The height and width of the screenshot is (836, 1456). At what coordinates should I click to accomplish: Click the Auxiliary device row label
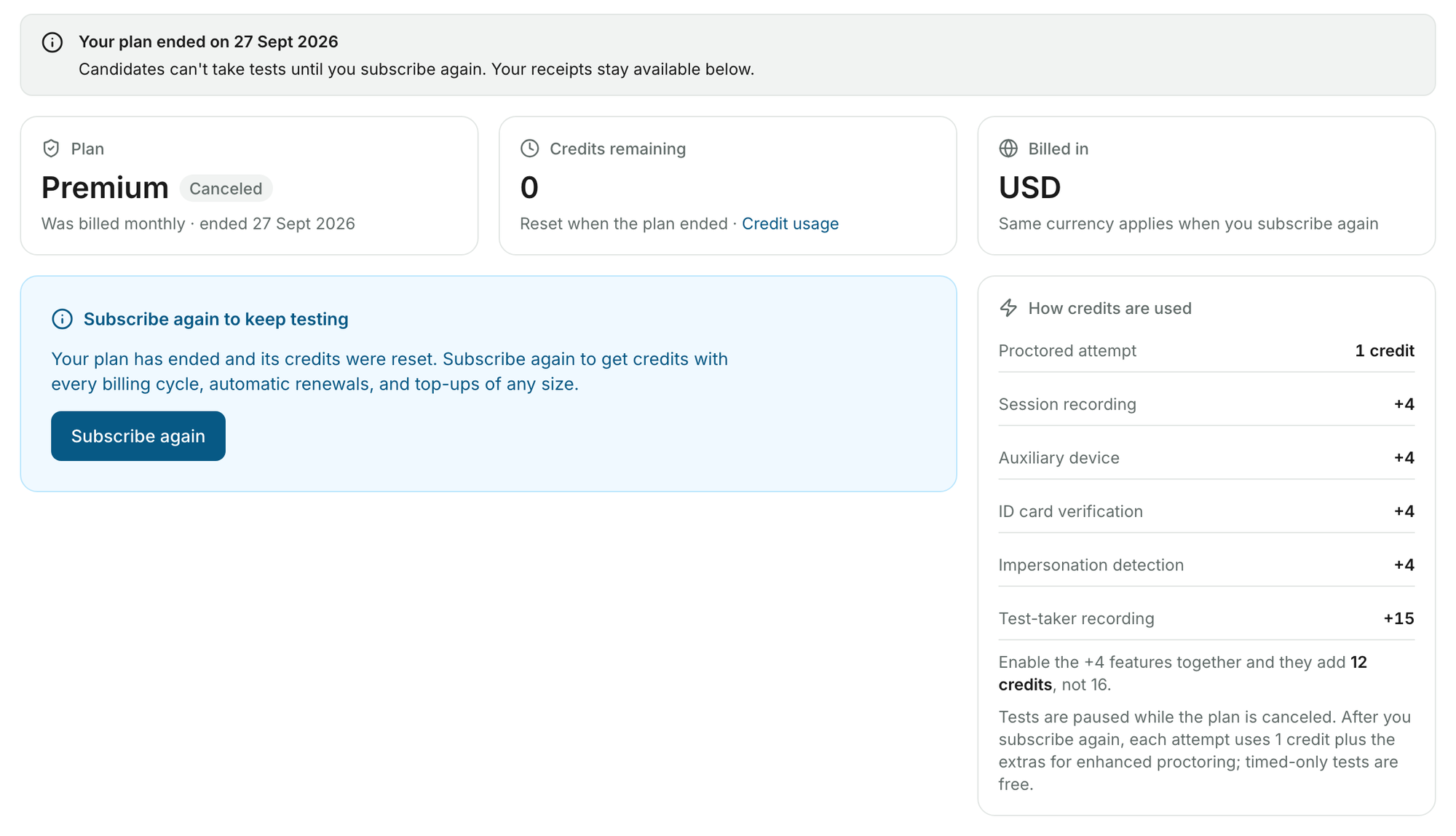tap(1059, 458)
